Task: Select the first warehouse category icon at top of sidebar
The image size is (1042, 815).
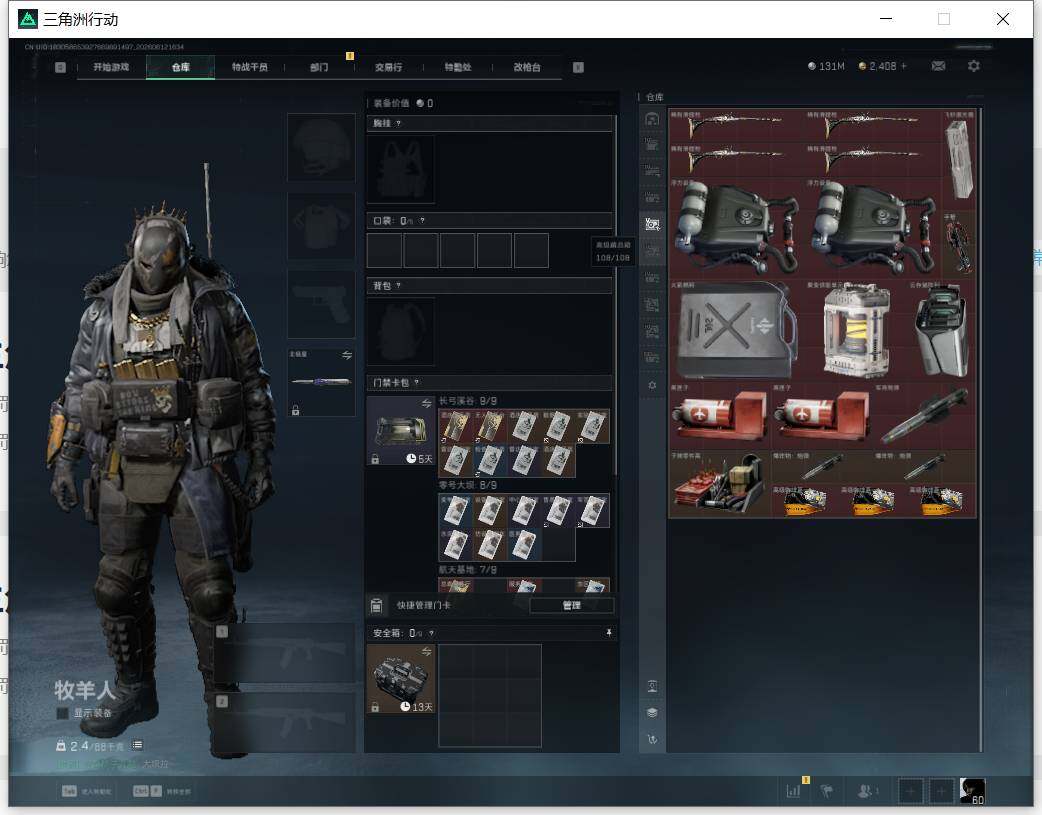Action: point(652,119)
